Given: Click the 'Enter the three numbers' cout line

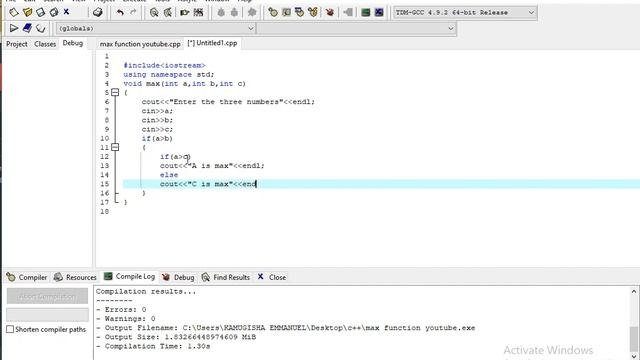Looking at the screenshot, I should tap(228, 102).
